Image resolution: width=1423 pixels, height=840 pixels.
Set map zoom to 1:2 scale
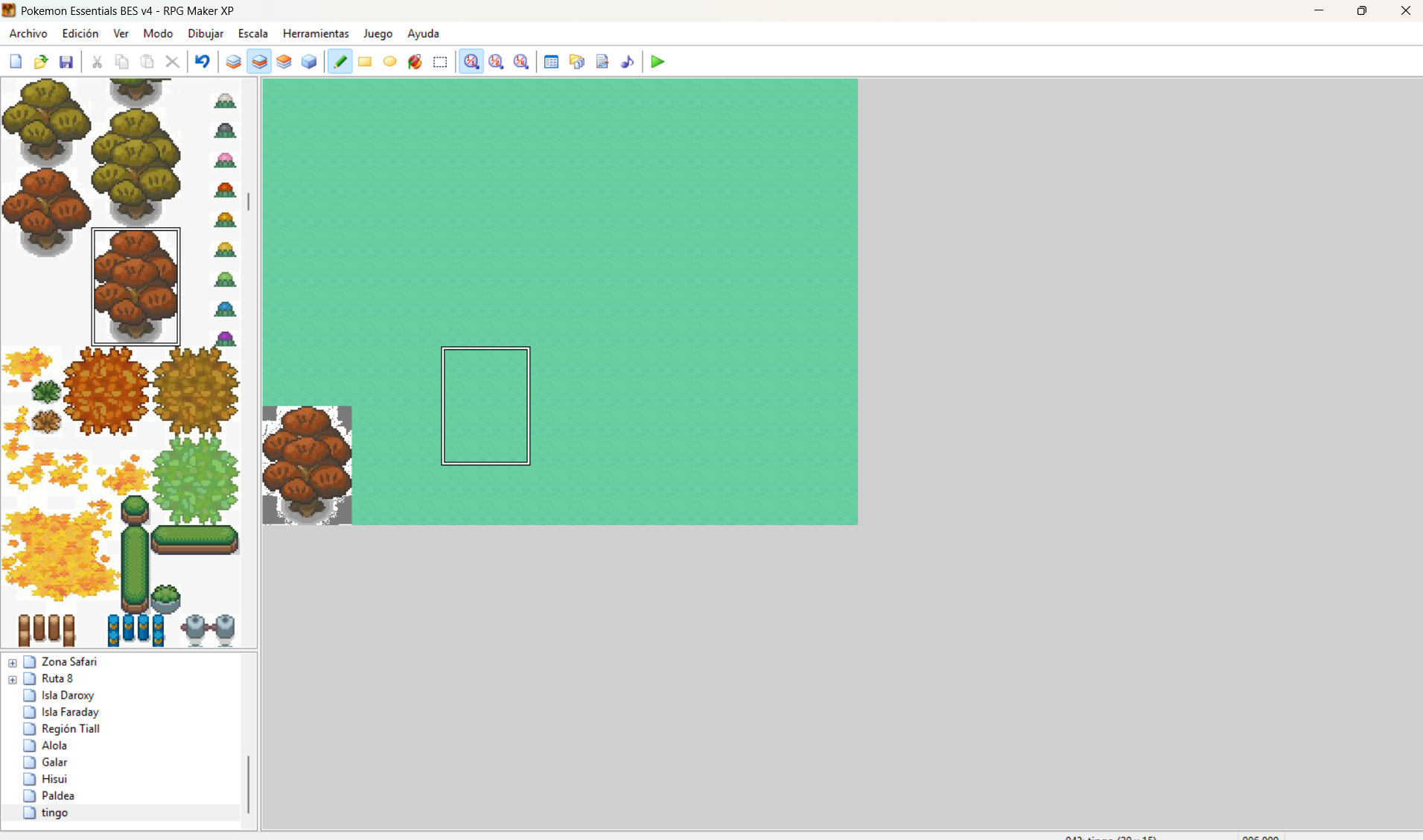pos(496,62)
